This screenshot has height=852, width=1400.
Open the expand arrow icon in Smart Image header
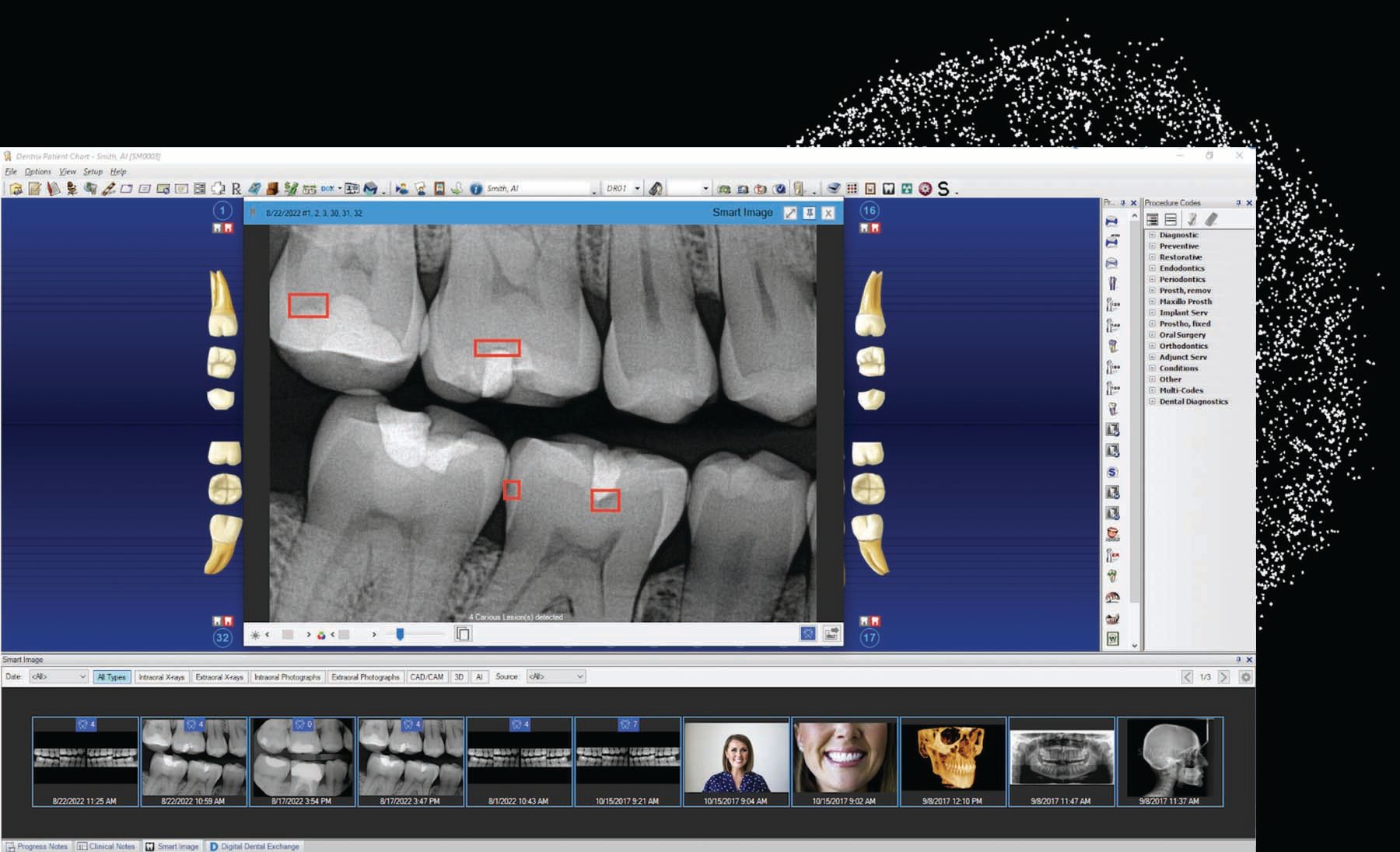pyautogui.click(x=790, y=213)
